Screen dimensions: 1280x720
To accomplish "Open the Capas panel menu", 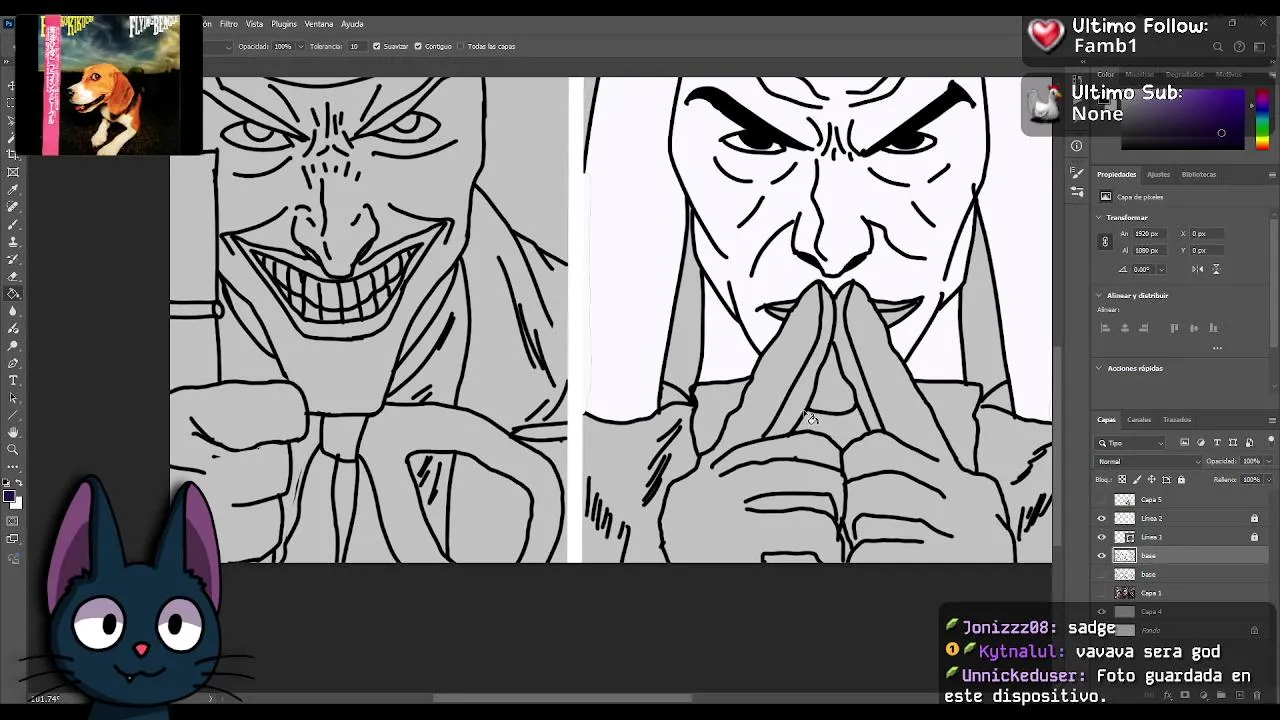I will (x=1272, y=420).
